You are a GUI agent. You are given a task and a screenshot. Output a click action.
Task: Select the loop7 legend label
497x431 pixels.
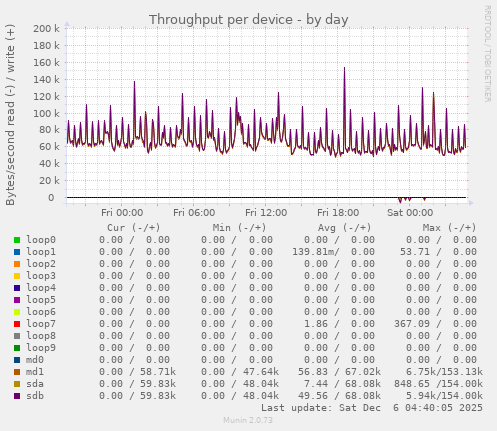[41, 324]
